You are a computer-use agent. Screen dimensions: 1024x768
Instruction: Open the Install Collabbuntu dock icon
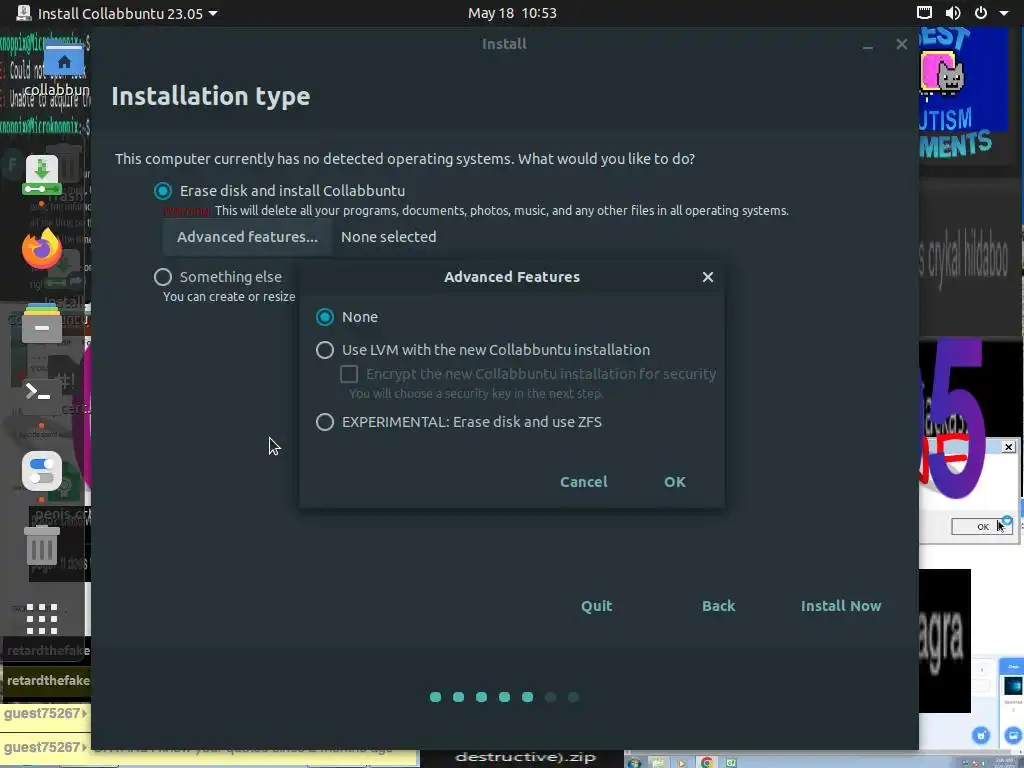click(42, 174)
